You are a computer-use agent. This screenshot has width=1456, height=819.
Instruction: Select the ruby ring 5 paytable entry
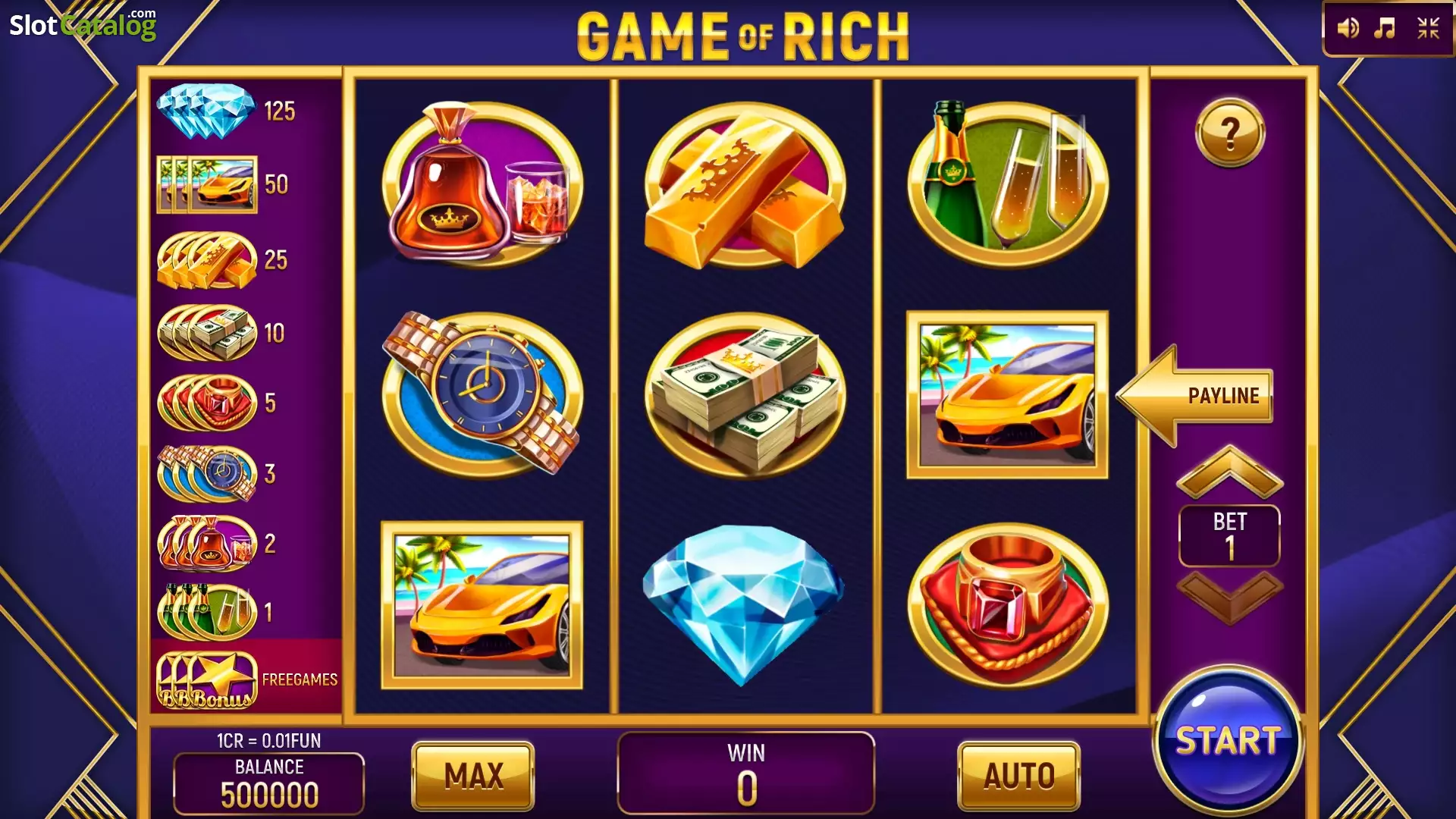[x=217, y=403]
